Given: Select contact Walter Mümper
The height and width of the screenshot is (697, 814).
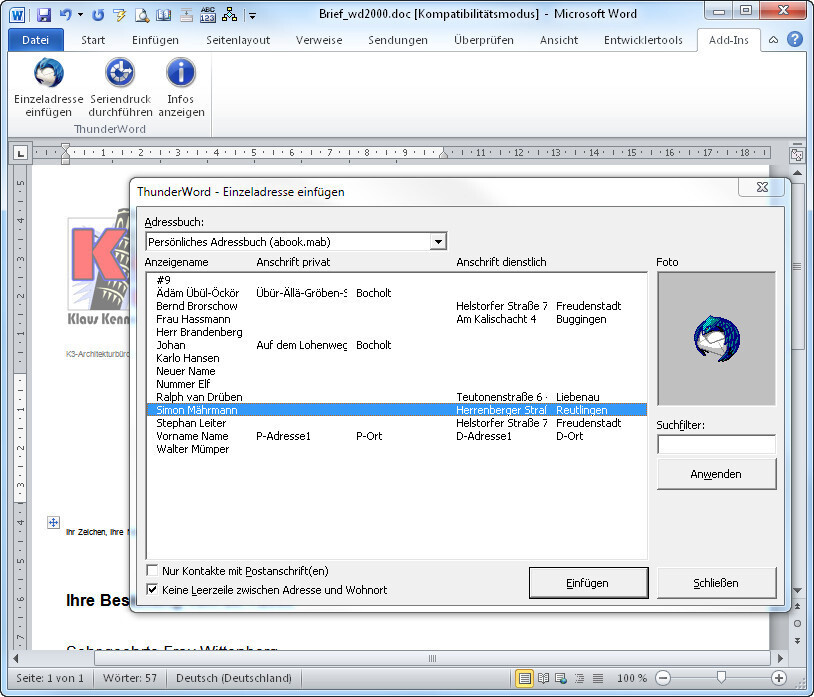Looking at the screenshot, I should tap(397, 448).
